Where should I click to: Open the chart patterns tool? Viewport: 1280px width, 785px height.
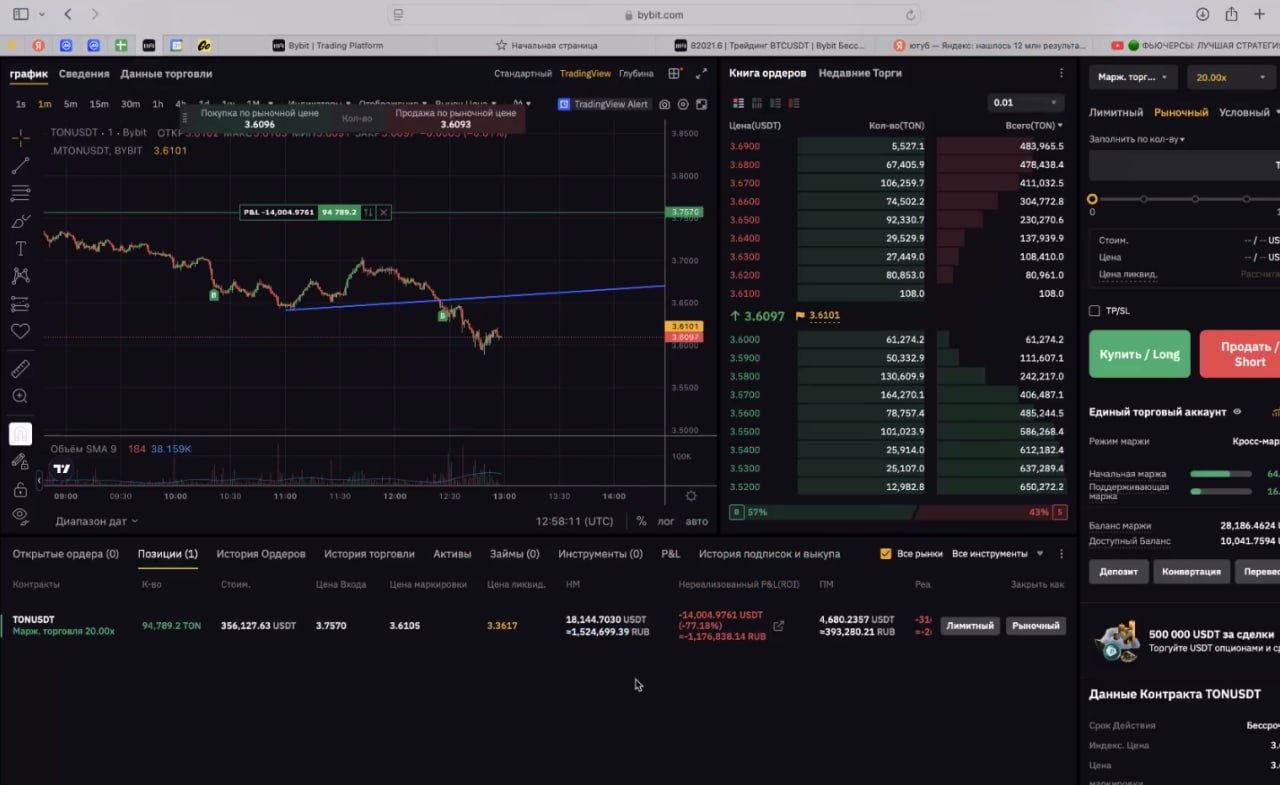coord(20,276)
